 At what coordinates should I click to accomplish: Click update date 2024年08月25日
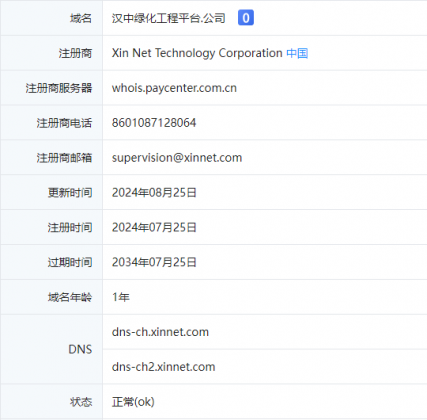[x=154, y=193]
